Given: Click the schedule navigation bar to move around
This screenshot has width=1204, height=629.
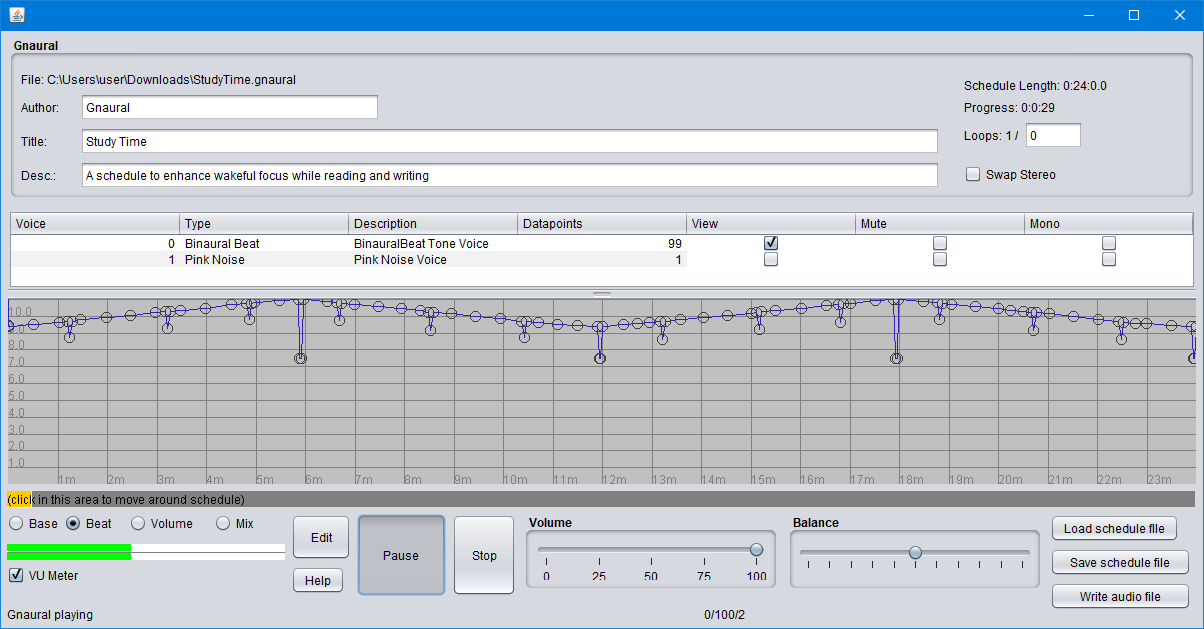Looking at the screenshot, I should point(601,499).
